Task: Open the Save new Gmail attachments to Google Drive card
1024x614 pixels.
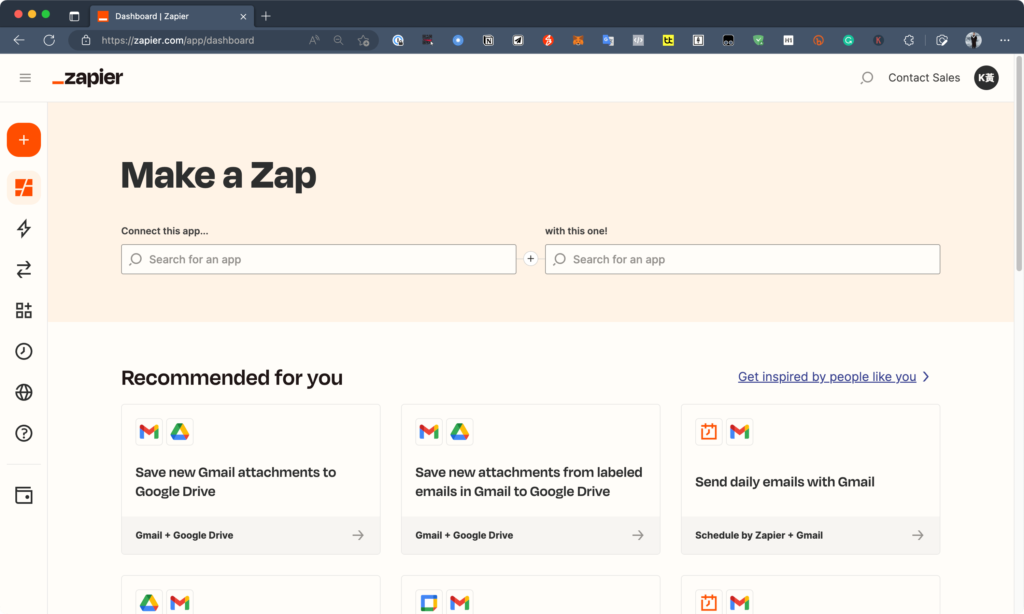Action: pyautogui.click(x=251, y=479)
